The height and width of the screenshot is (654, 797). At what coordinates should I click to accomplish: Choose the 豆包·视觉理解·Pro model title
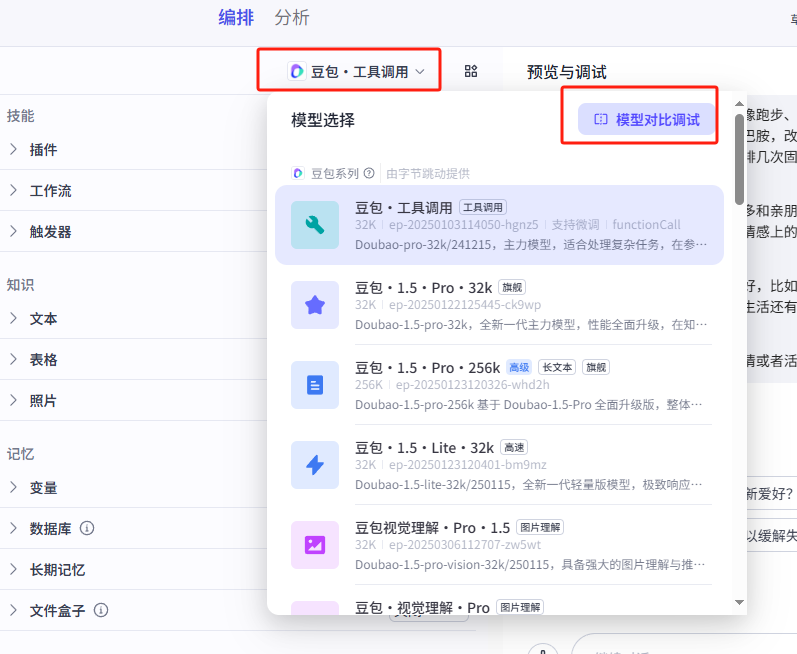[422, 608]
